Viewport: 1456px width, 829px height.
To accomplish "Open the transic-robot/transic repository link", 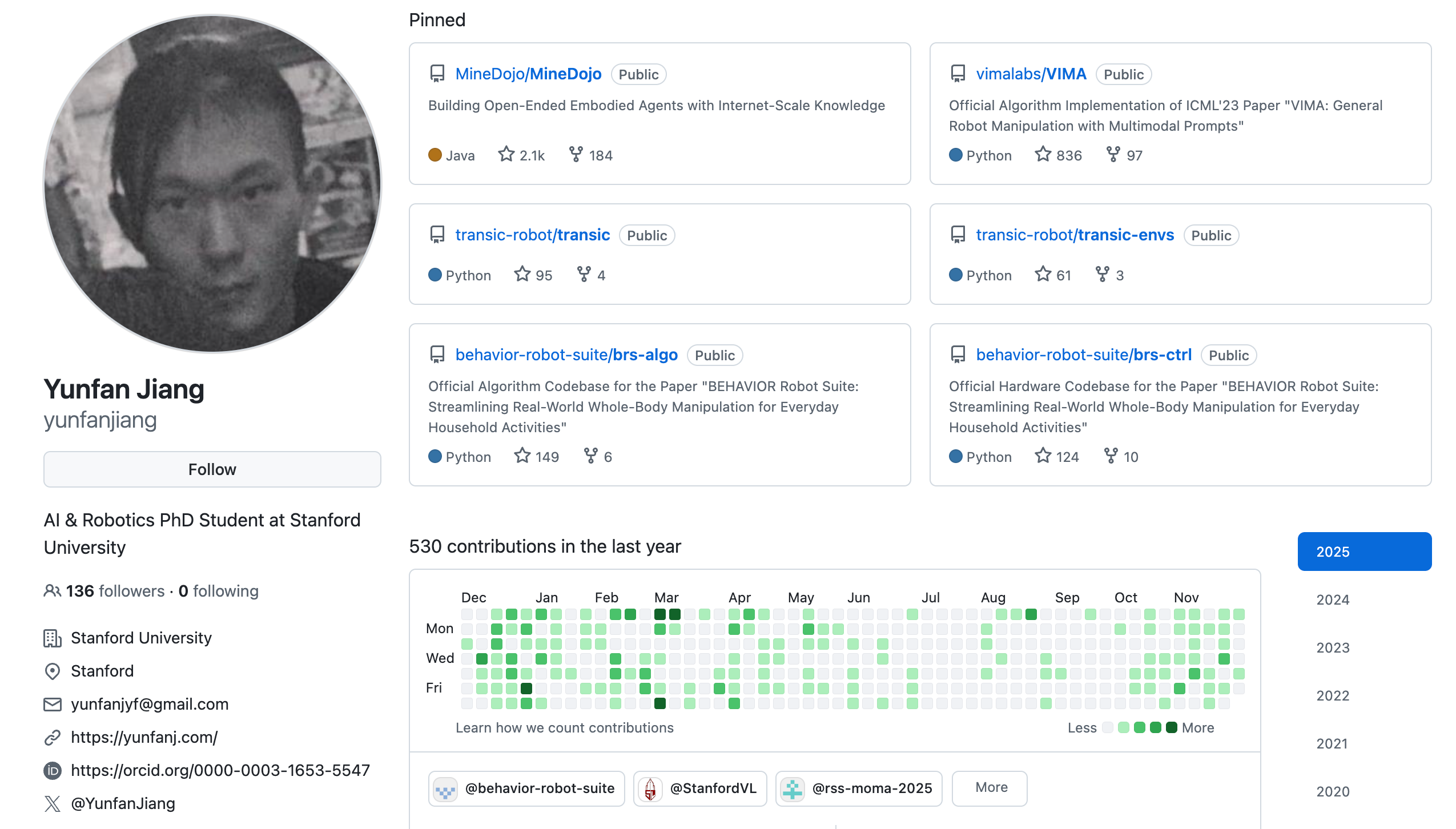I will [x=532, y=235].
